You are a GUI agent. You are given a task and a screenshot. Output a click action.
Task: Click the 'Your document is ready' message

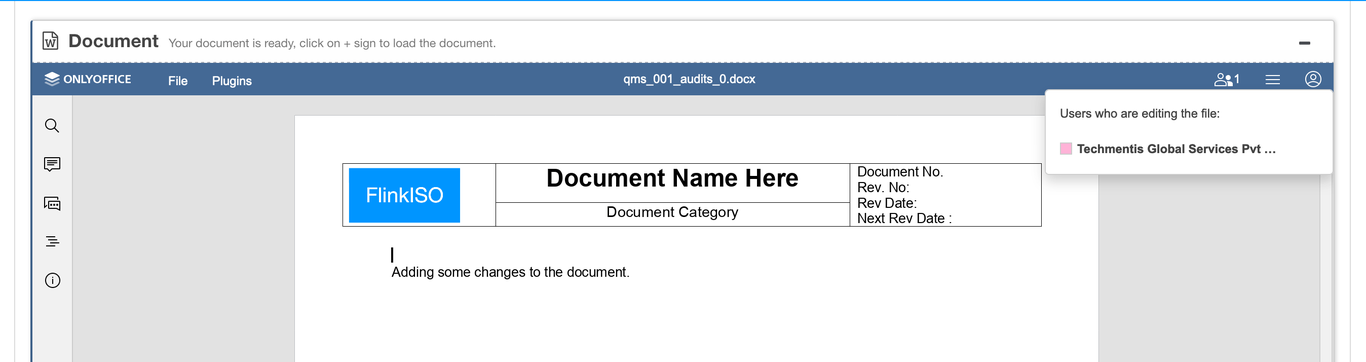click(332, 43)
